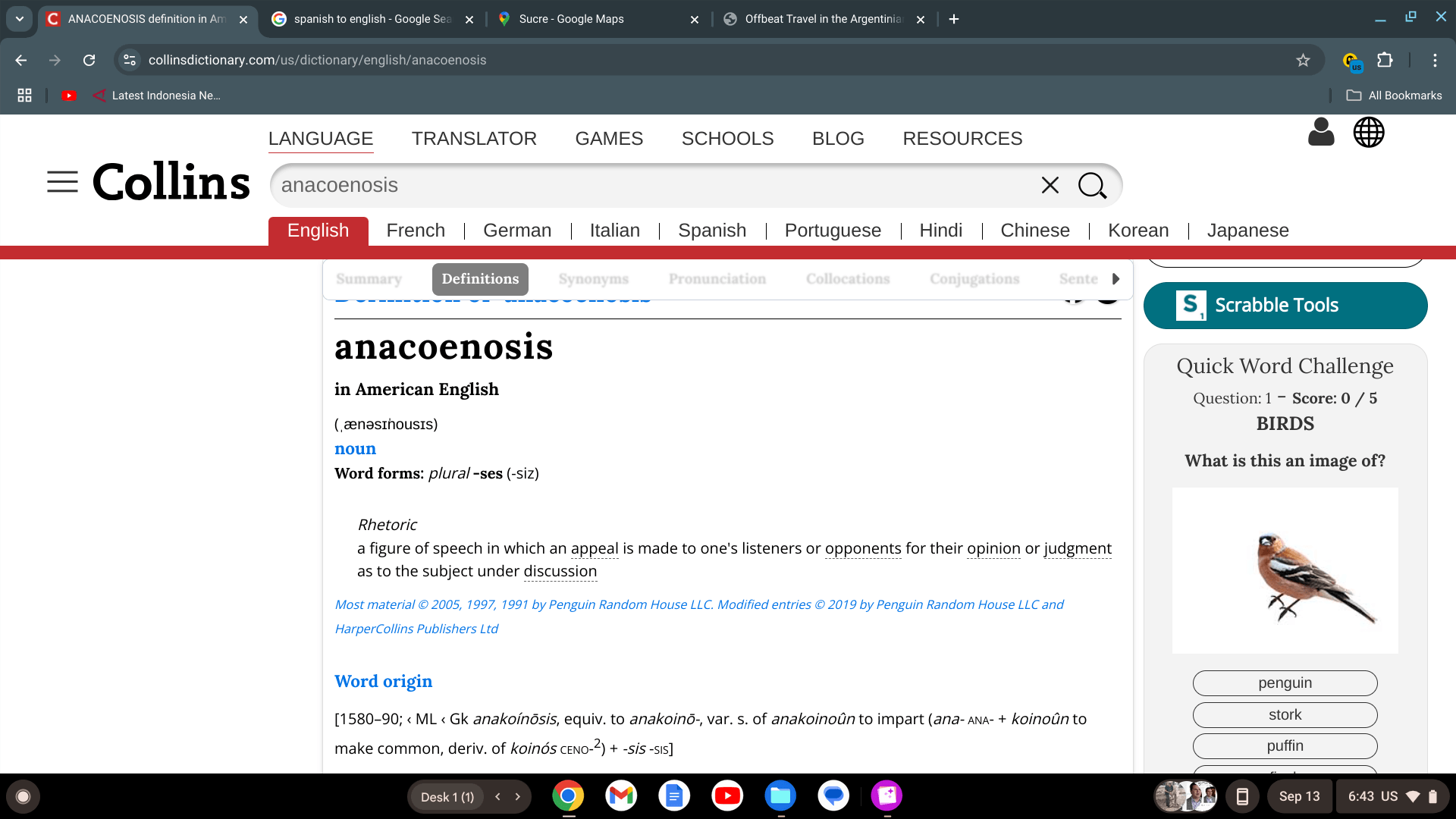
Task: Select the English language tab
Action: pos(318,230)
